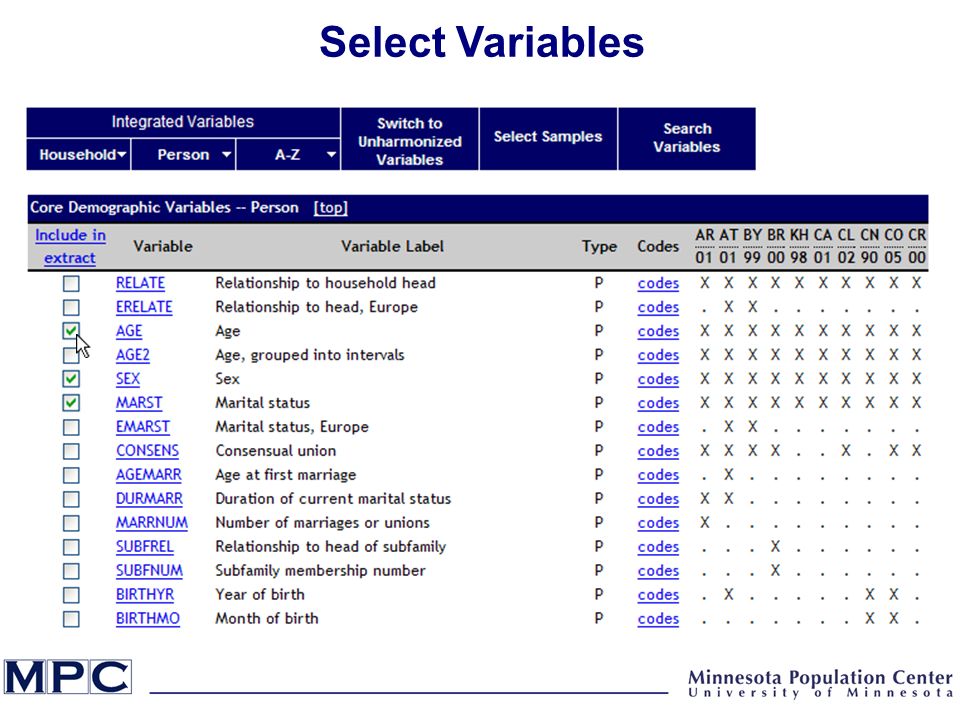Check the AGEMARR include checkbox
The height and width of the screenshot is (720, 960).
tap(71, 475)
